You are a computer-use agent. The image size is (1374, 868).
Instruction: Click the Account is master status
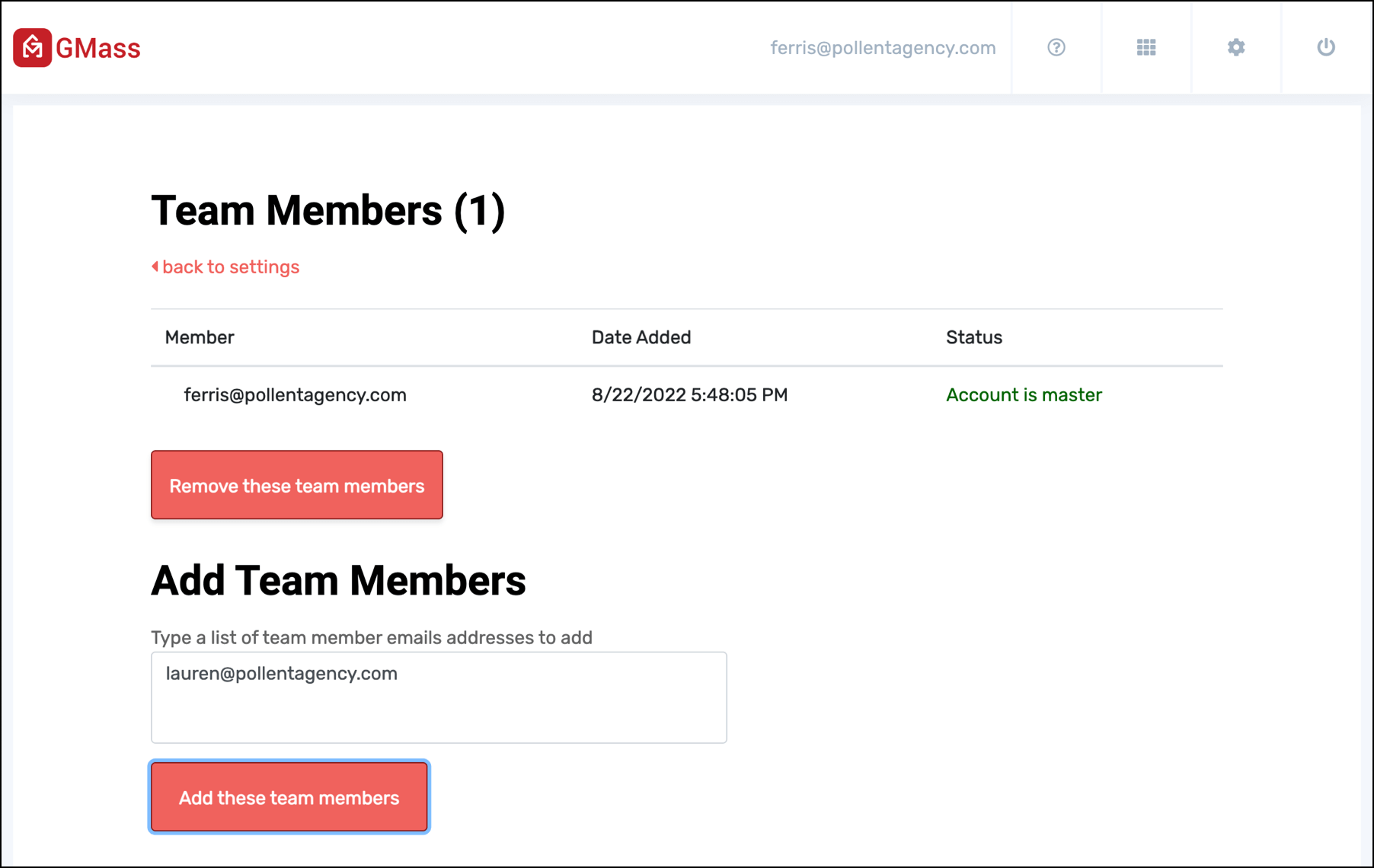(1024, 395)
